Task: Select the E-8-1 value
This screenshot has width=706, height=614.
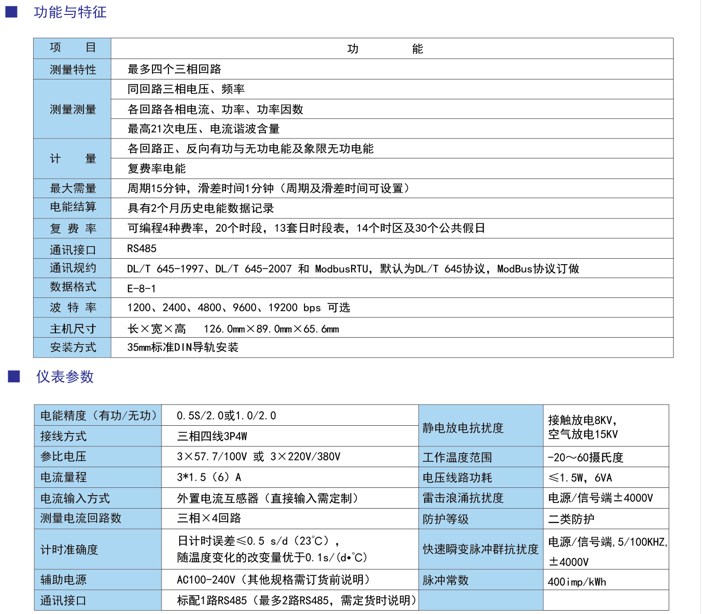Action: coord(141,289)
